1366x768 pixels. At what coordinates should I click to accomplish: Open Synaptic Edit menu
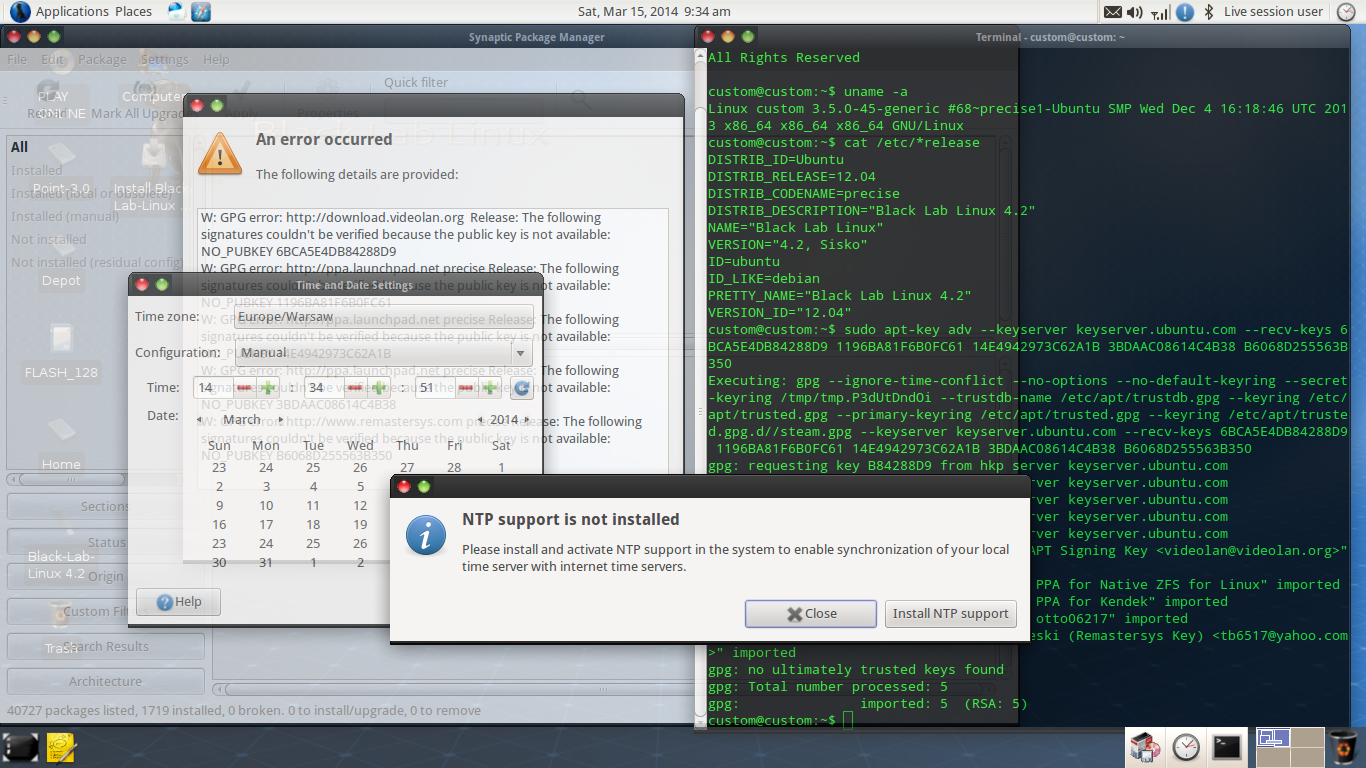click(52, 59)
